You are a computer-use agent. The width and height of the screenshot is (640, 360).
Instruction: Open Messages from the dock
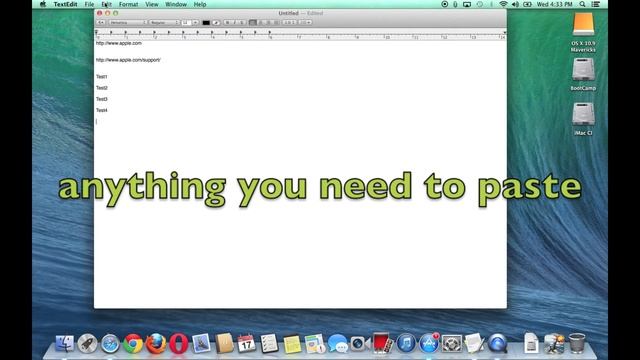338,343
